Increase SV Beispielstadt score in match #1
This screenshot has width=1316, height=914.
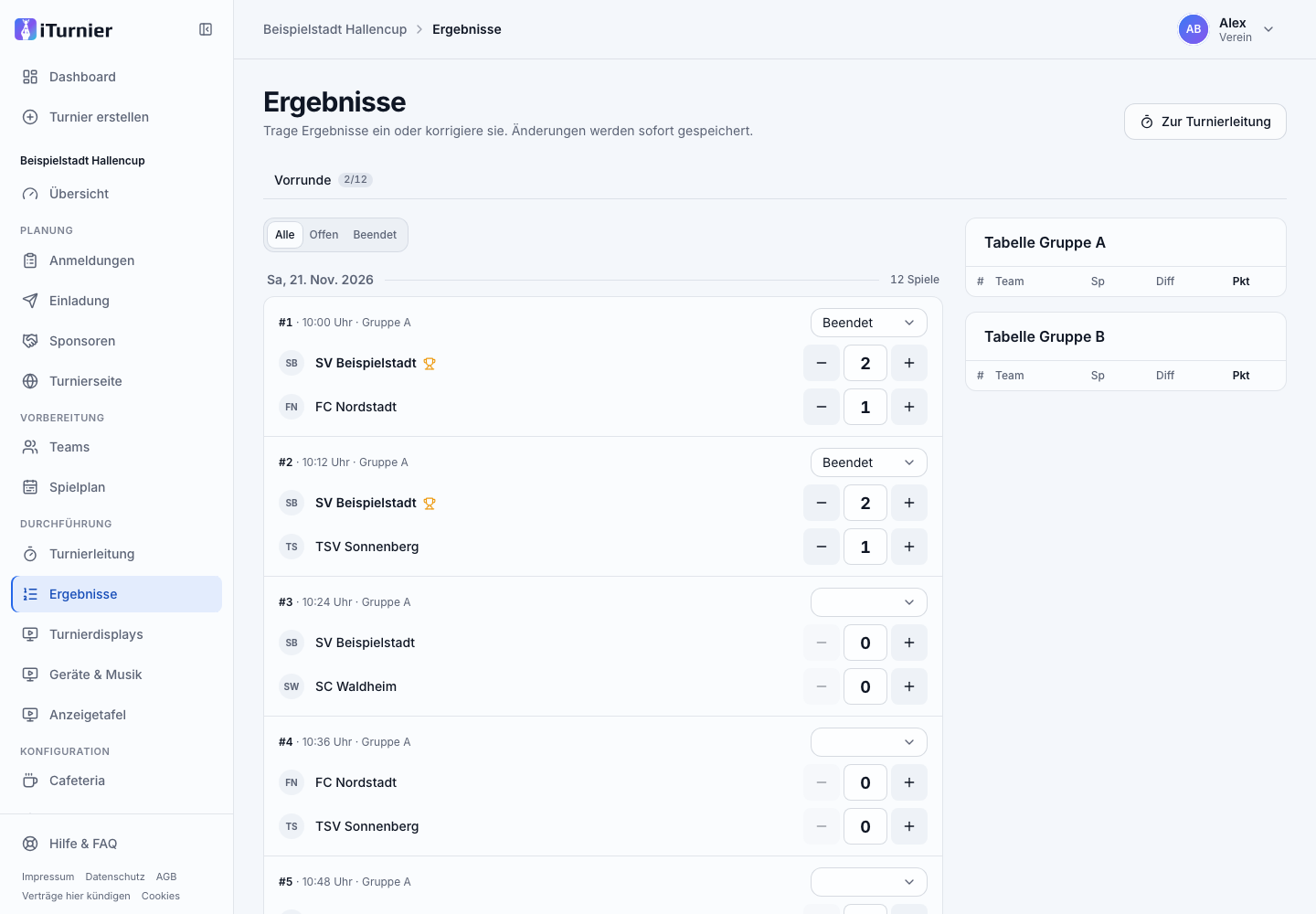pyautogui.click(x=909, y=363)
